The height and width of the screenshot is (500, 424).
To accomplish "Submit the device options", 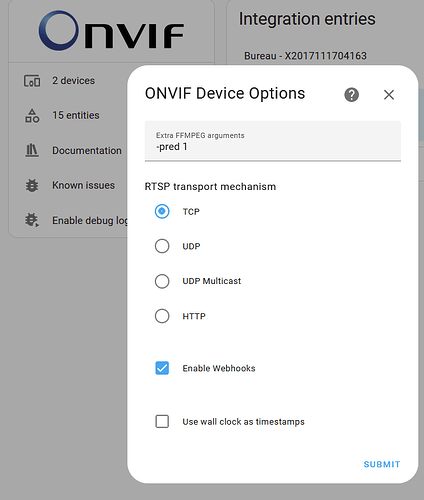I will coord(382,464).
